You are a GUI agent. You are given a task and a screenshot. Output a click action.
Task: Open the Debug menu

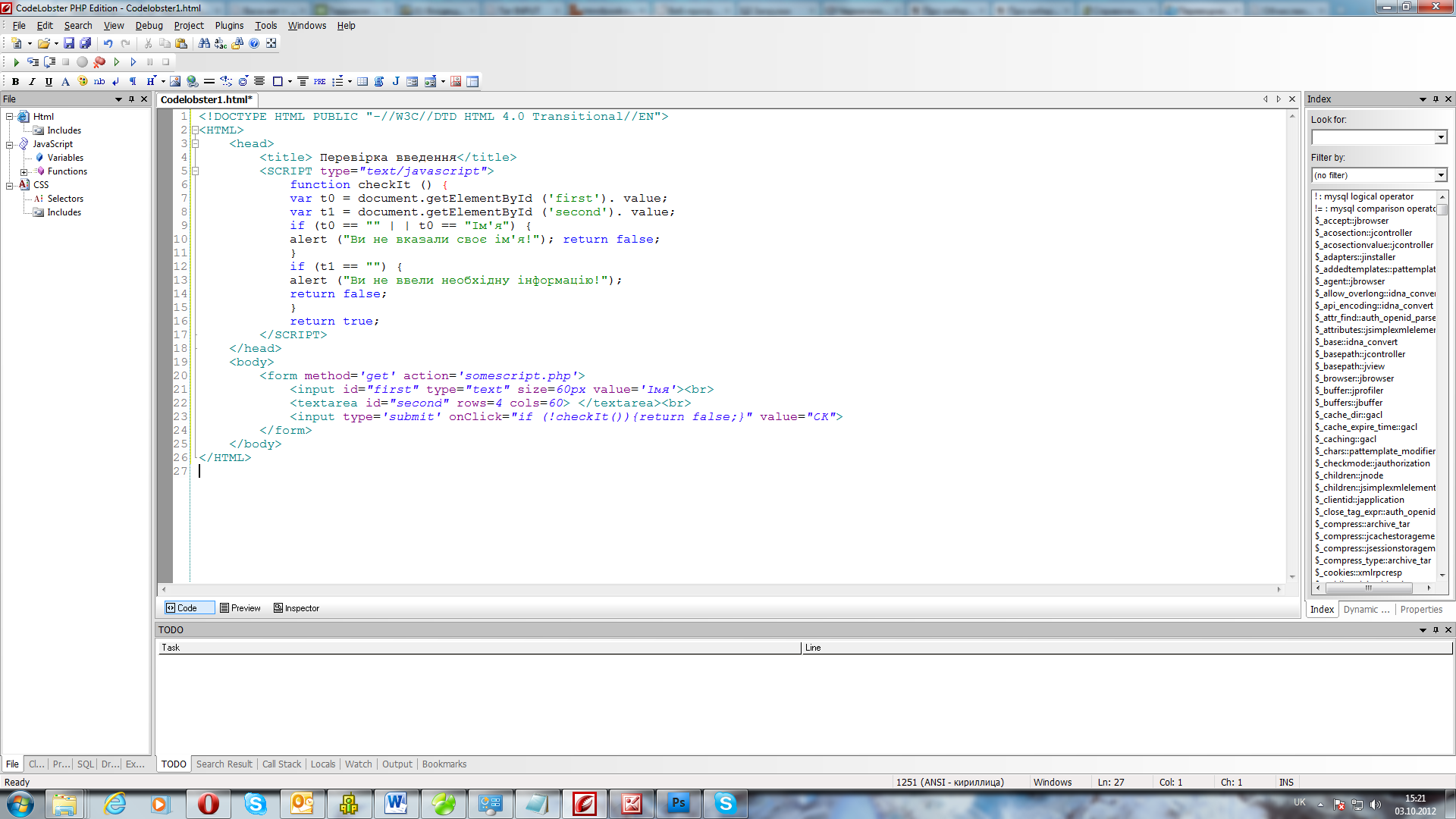click(149, 25)
